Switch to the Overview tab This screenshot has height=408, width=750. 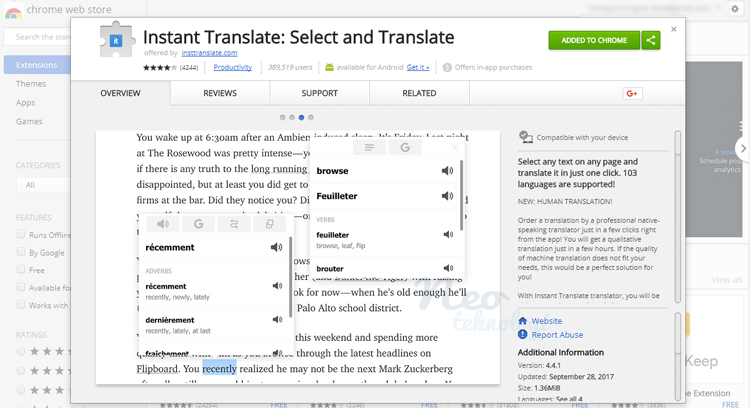(121, 93)
